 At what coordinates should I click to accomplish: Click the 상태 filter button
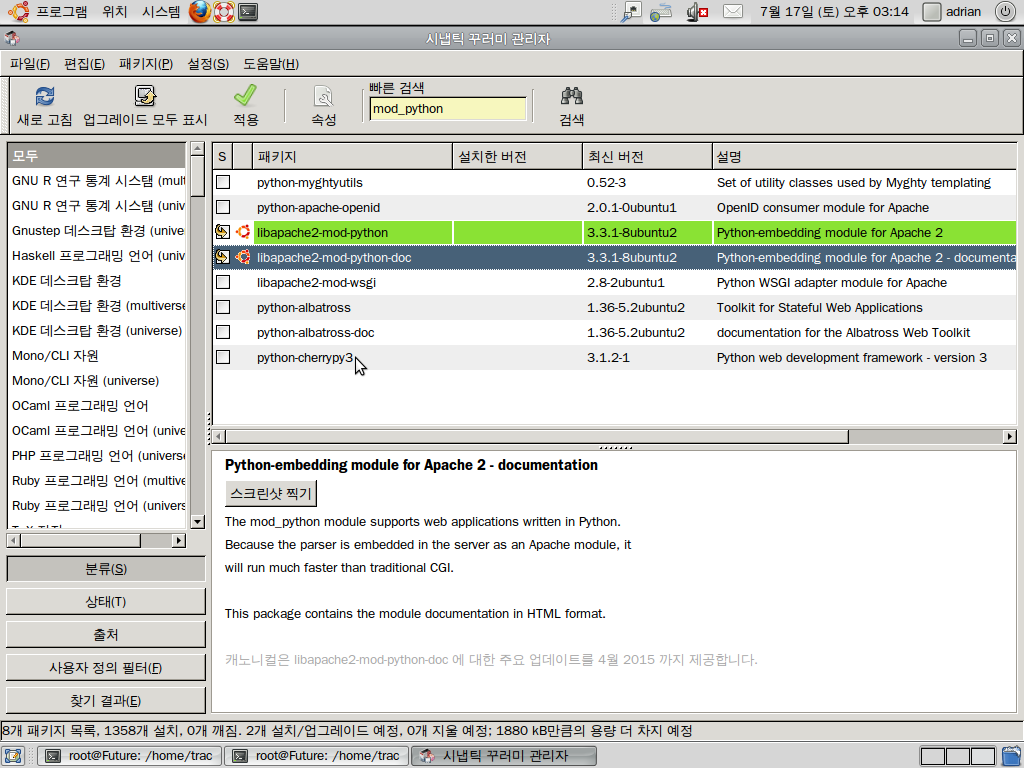106,601
